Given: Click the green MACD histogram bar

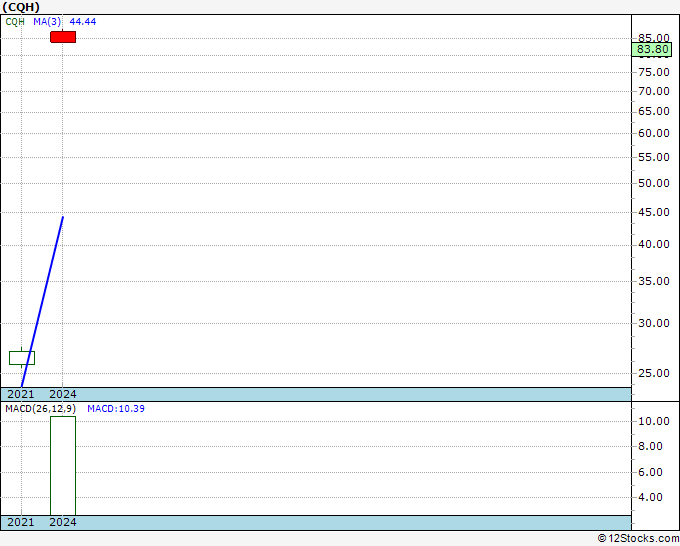Looking at the screenshot, I should pos(63,466).
